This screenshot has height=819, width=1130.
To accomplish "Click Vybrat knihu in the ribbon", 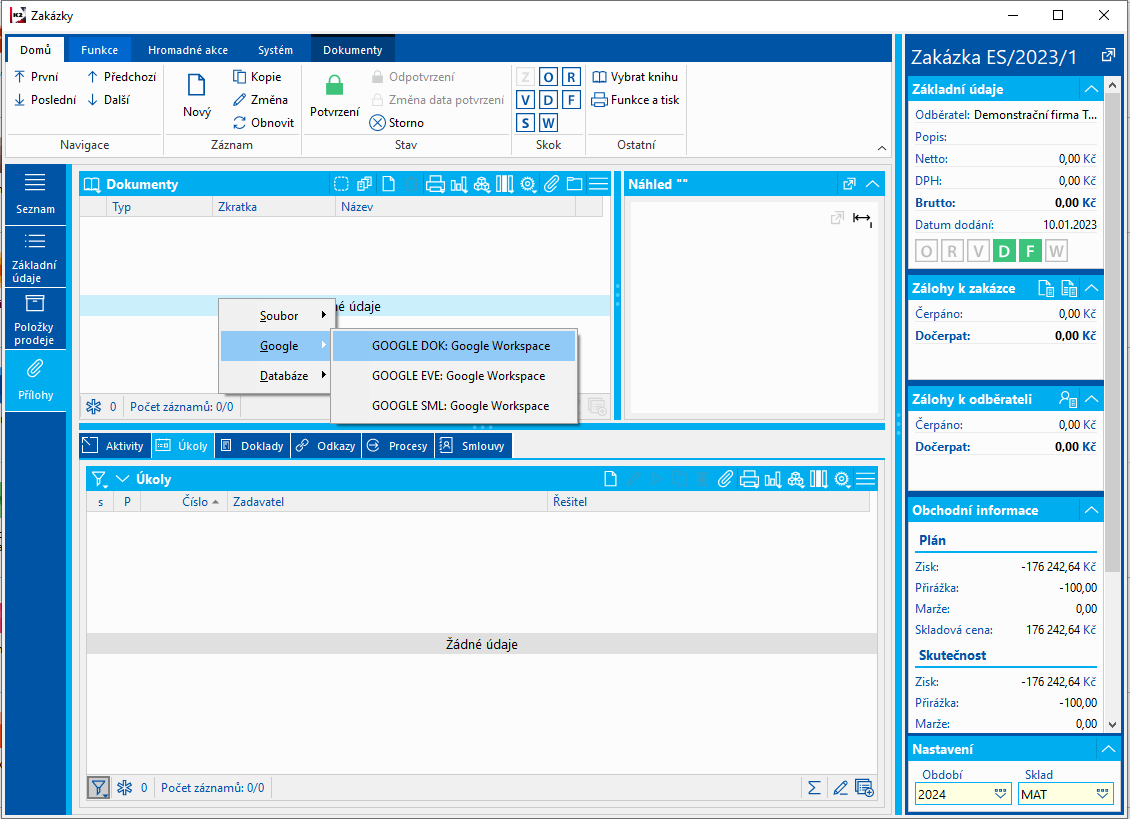I will pyautogui.click(x=635, y=76).
